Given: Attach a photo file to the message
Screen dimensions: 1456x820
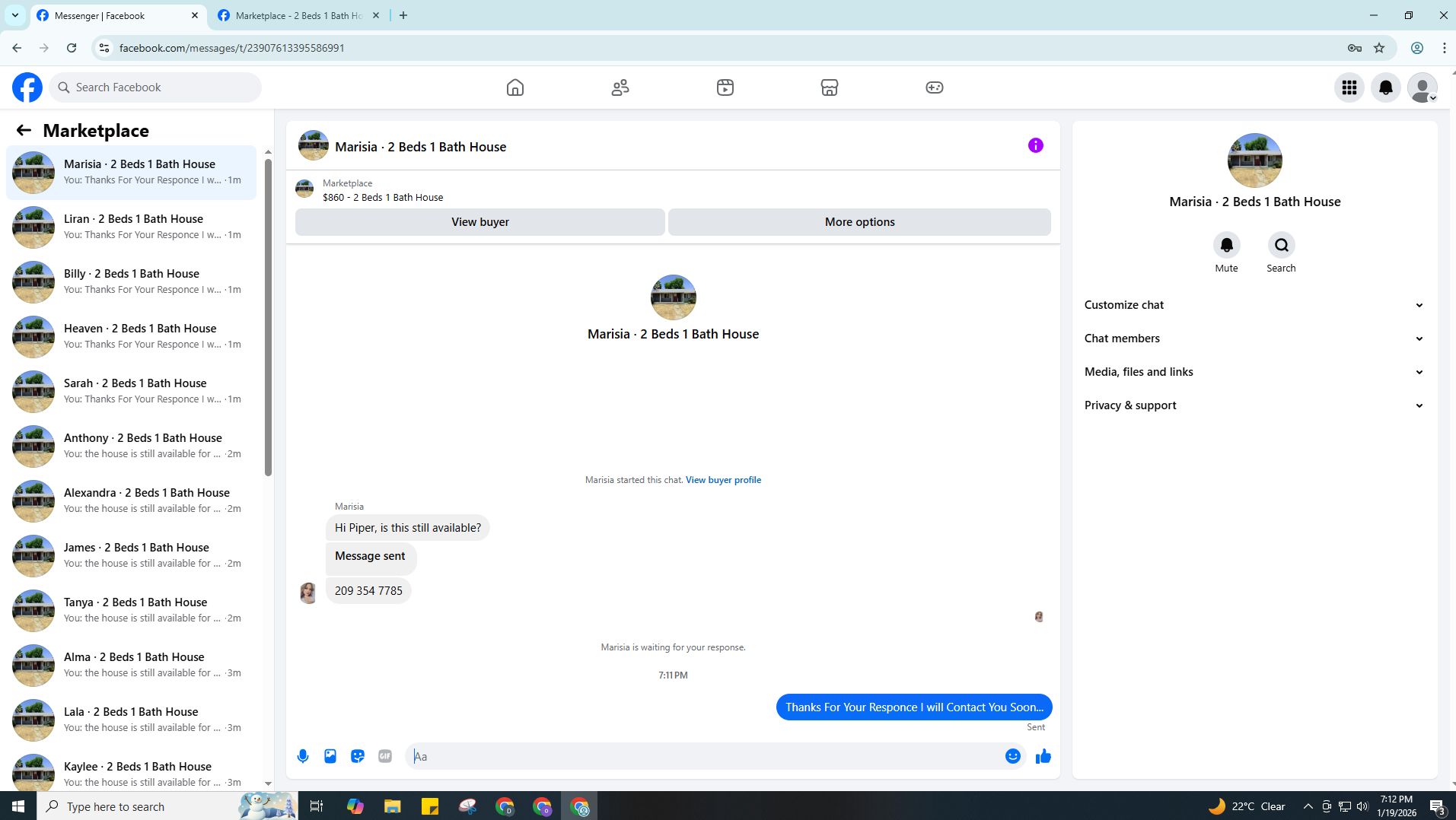Looking at the screenshot, I should click(330, 756).
